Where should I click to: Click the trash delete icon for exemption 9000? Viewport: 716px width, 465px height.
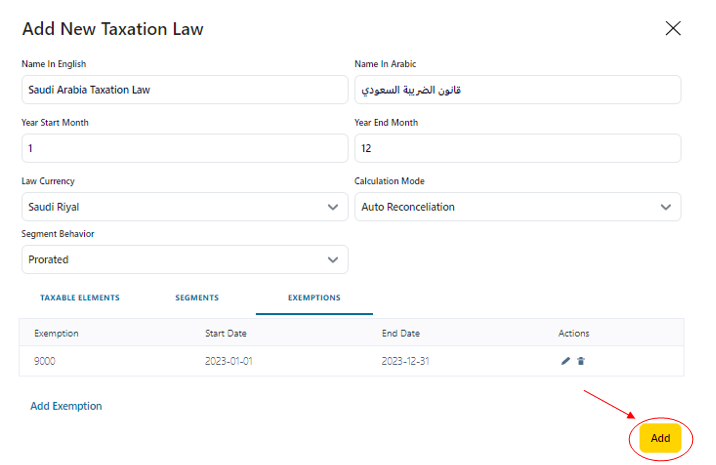pyautogui.click(x=581, y=361)
